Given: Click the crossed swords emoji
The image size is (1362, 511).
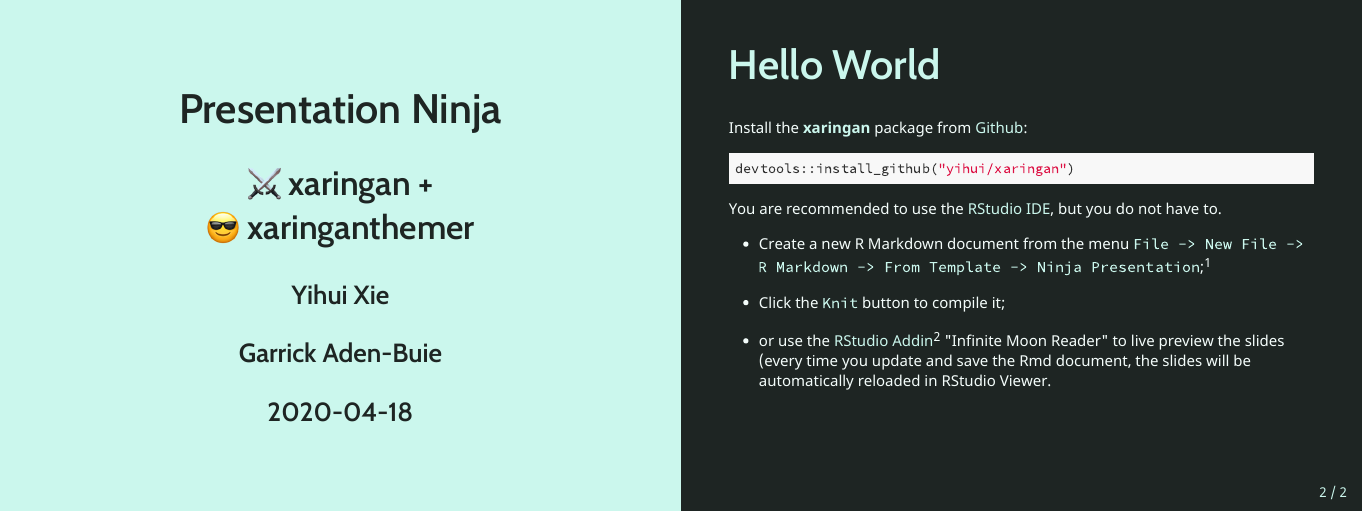Looking at the screenshot, I should pos(264,184).
